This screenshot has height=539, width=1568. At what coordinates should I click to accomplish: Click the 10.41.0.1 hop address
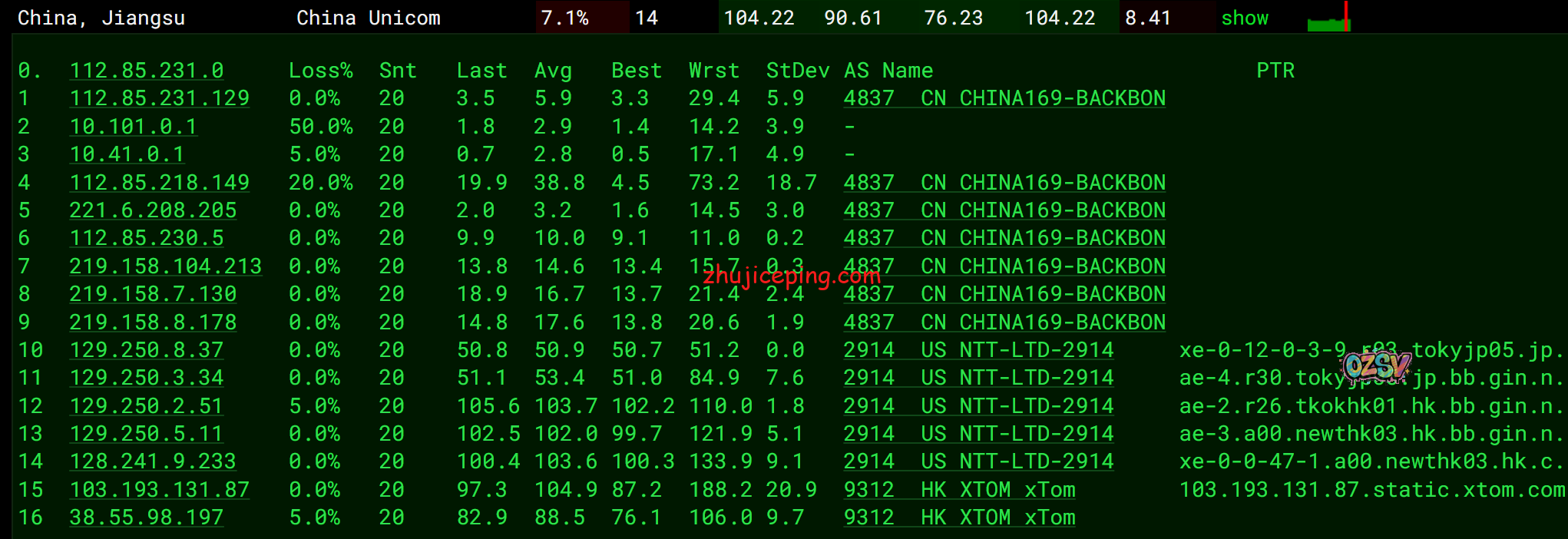pos(127,154)
